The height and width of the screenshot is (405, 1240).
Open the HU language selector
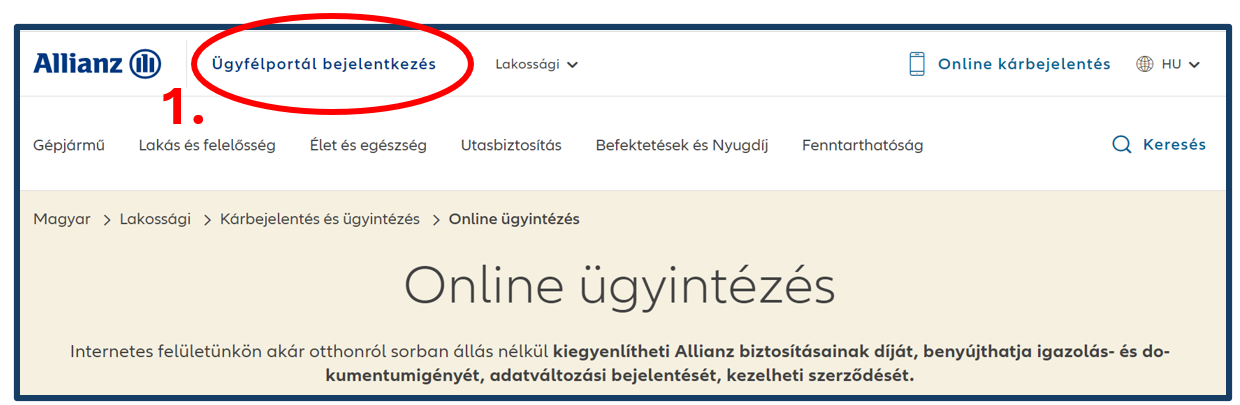click(1168, 64)
